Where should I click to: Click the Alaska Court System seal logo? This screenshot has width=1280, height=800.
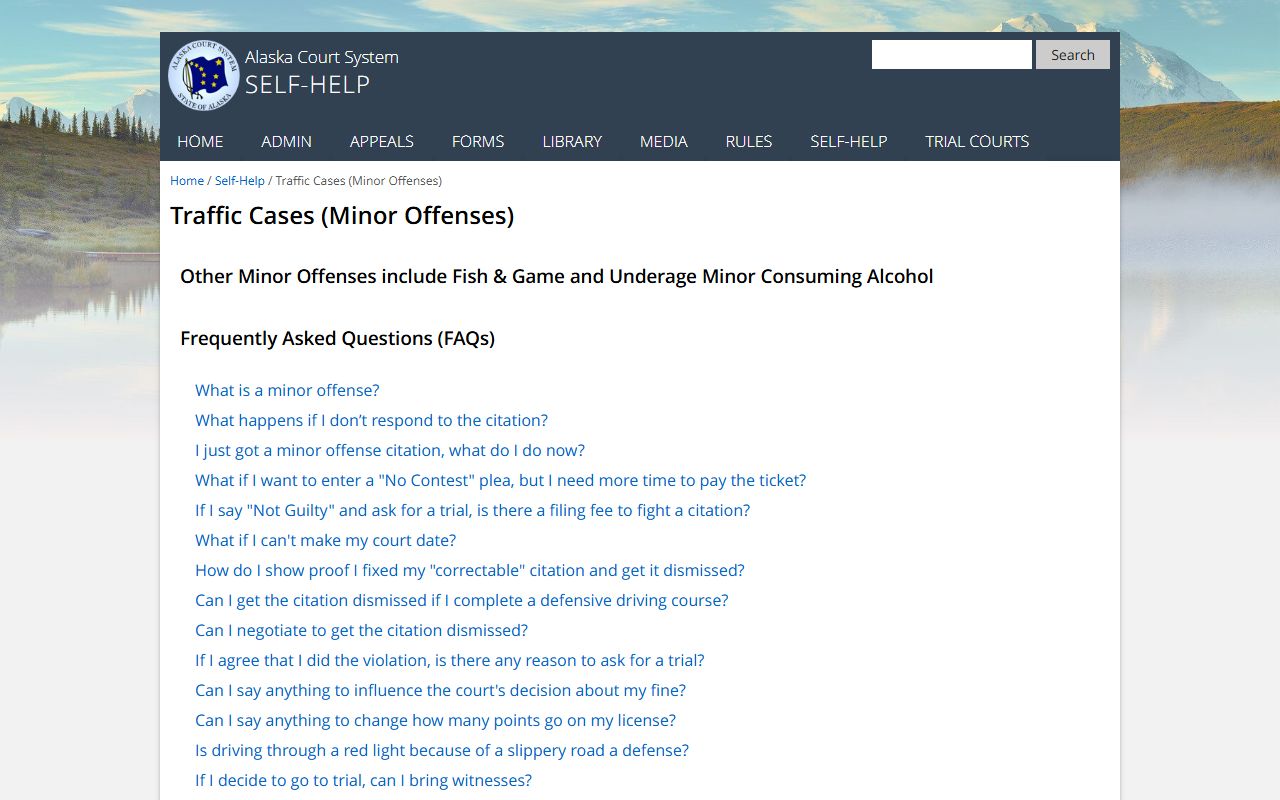[203, 75]
